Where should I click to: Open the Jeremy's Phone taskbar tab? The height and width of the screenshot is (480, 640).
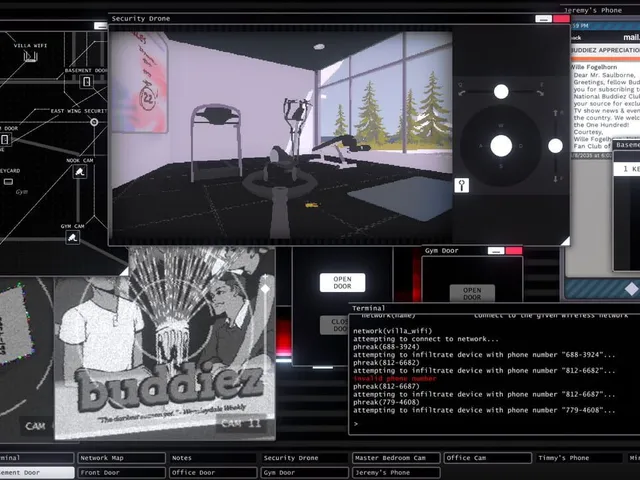(x=396, y=473)
